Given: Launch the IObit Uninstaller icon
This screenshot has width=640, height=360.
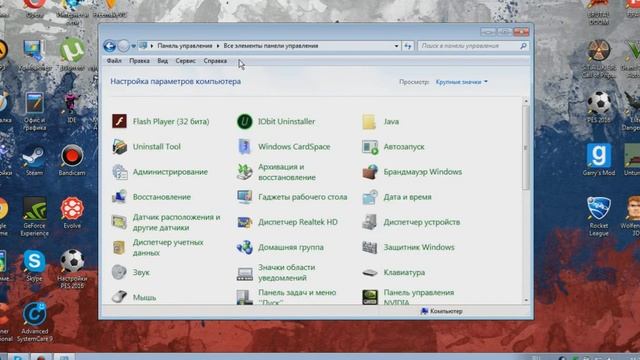Looking at the screenshot, I should point(244,121).
